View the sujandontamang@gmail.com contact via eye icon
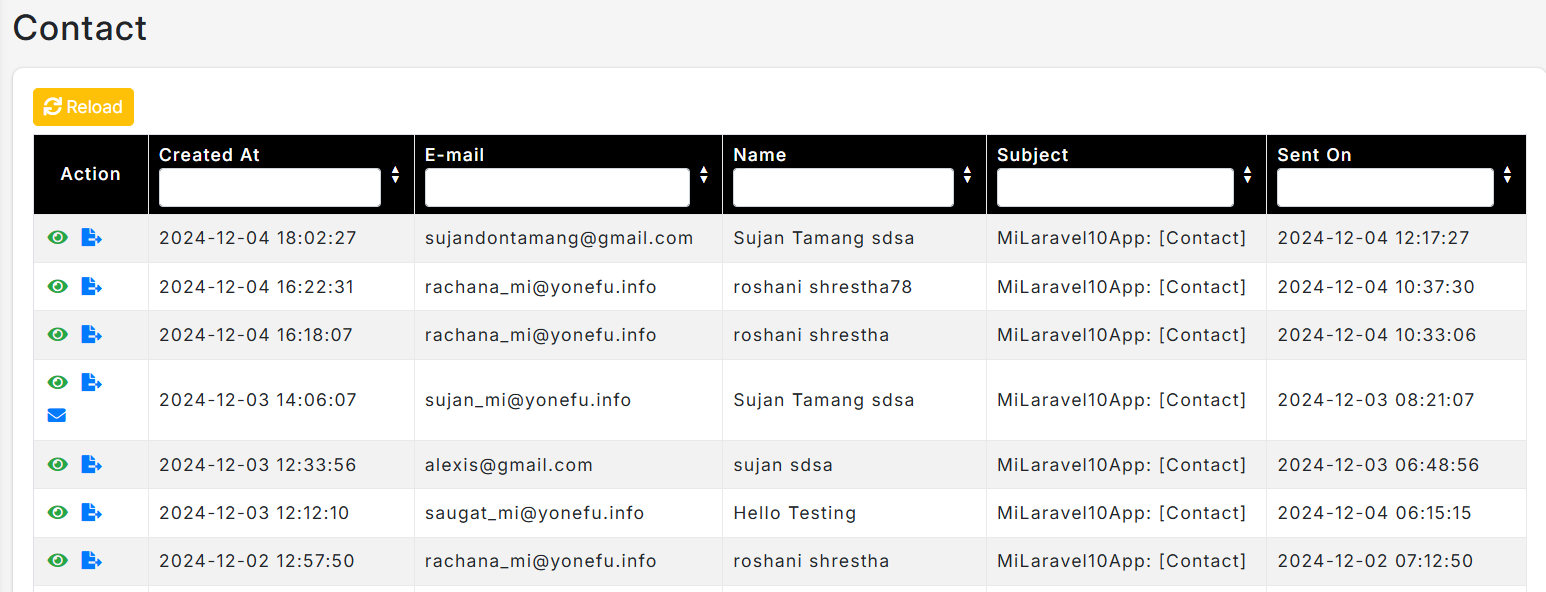1546x592 pixels. (x=58, y=237)
